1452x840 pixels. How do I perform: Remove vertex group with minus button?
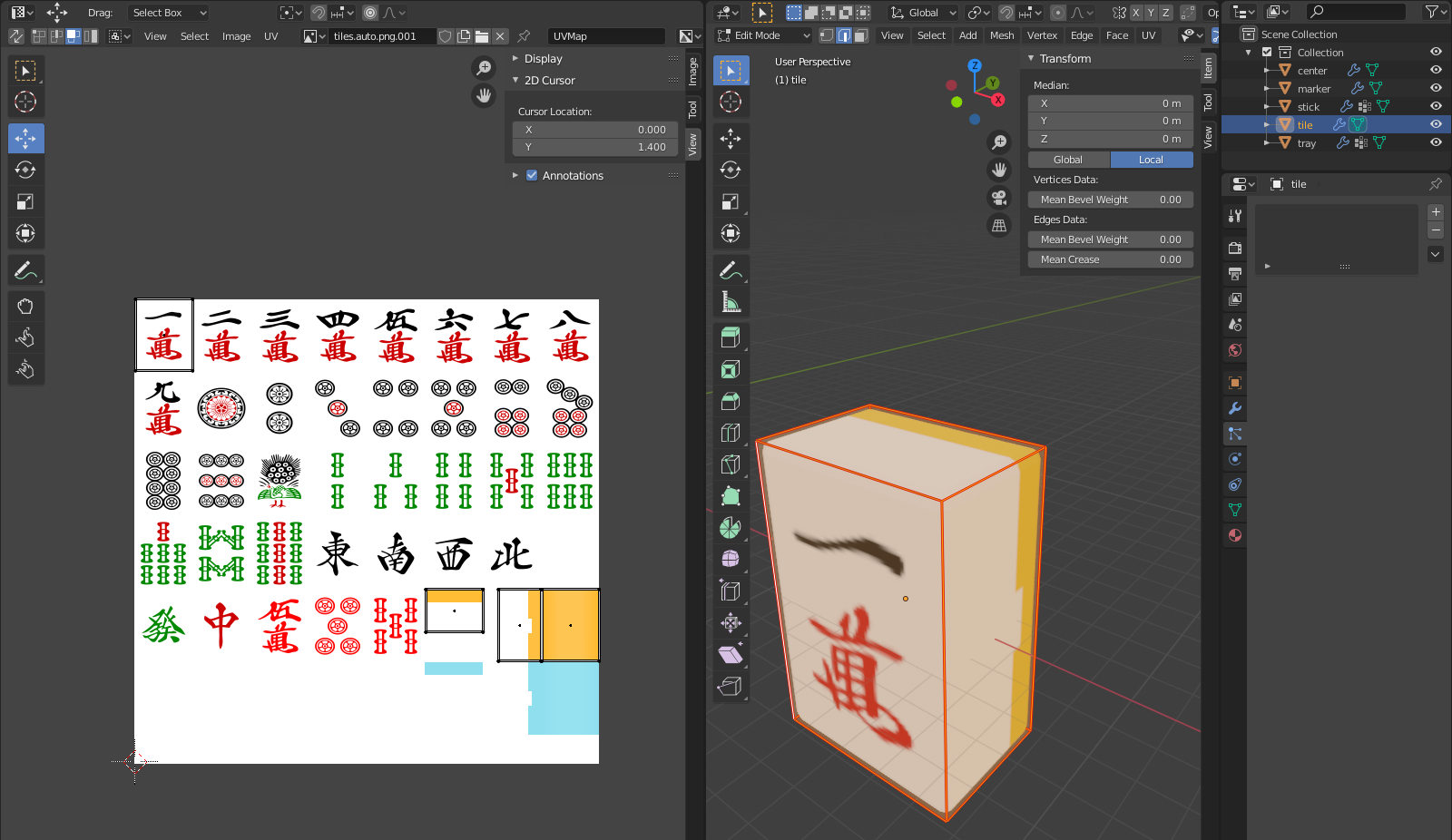coord(1436,230)
